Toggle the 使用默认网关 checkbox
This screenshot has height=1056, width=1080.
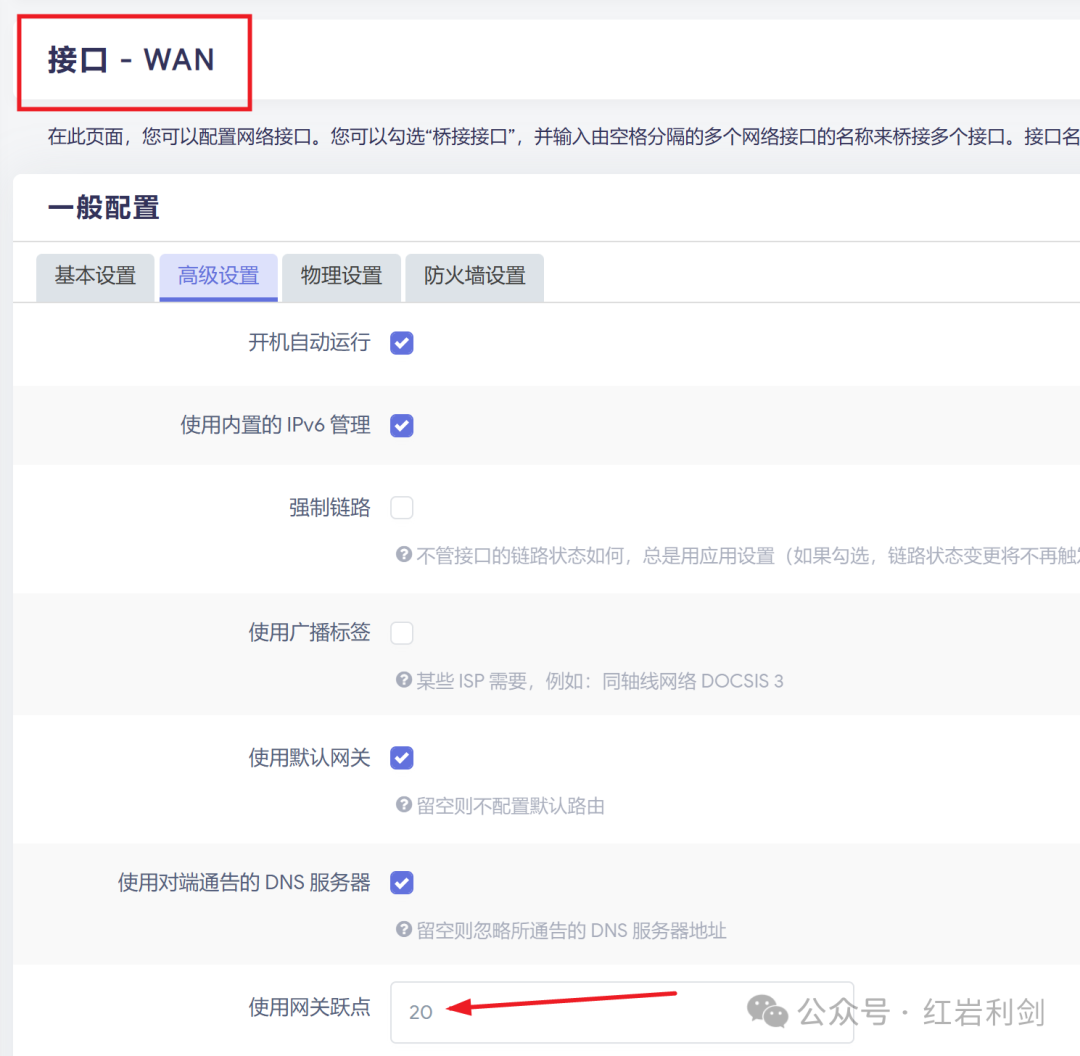tap(402, 758)
